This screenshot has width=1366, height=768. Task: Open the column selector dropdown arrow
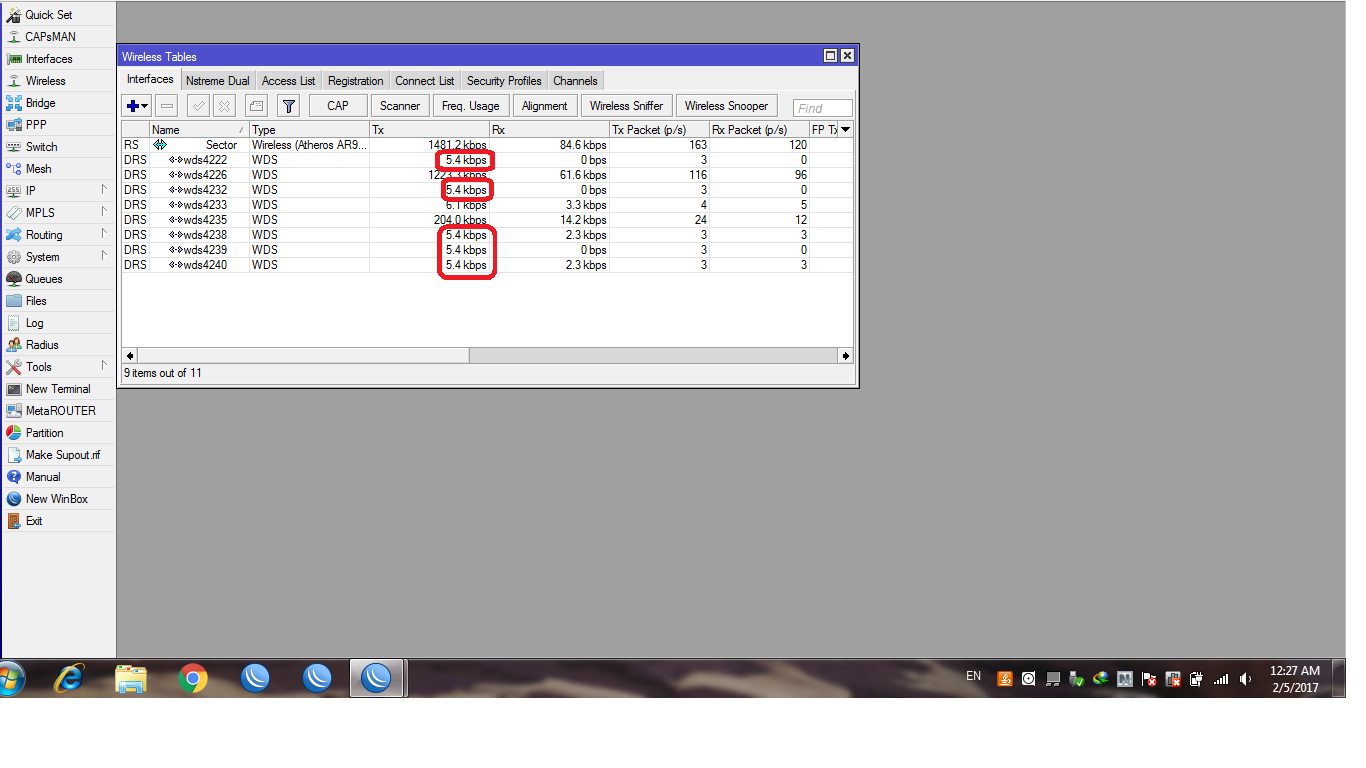point(846,129)
